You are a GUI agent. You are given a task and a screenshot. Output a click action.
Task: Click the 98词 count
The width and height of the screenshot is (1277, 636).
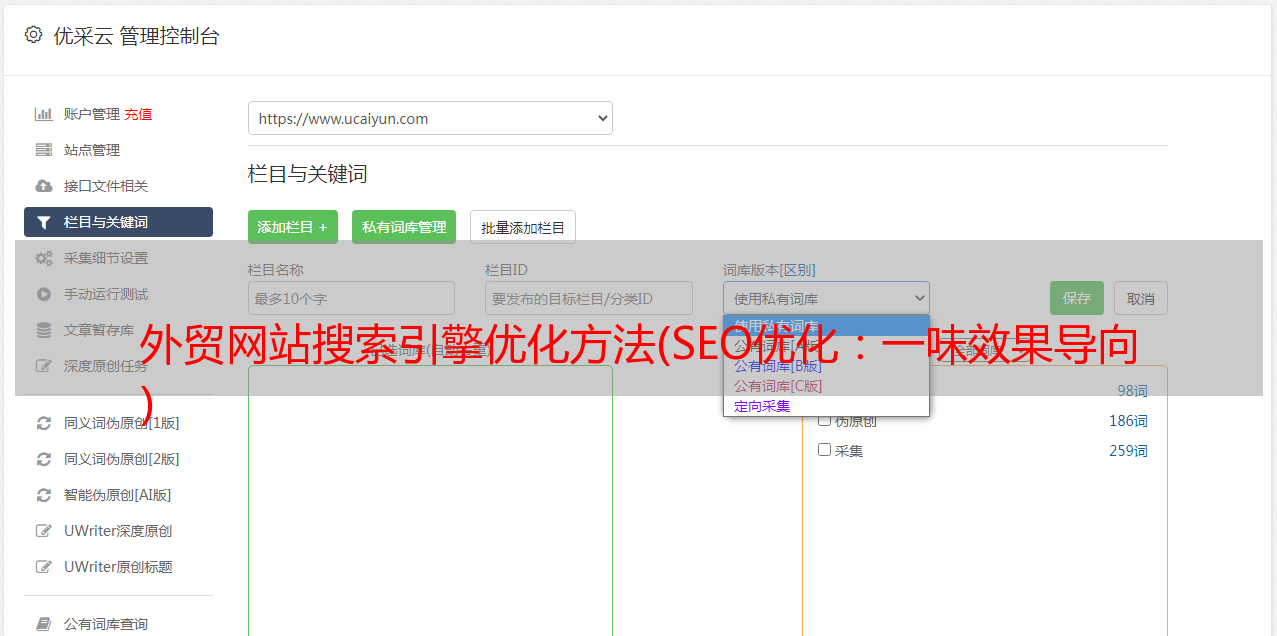tap(1132, 391)
